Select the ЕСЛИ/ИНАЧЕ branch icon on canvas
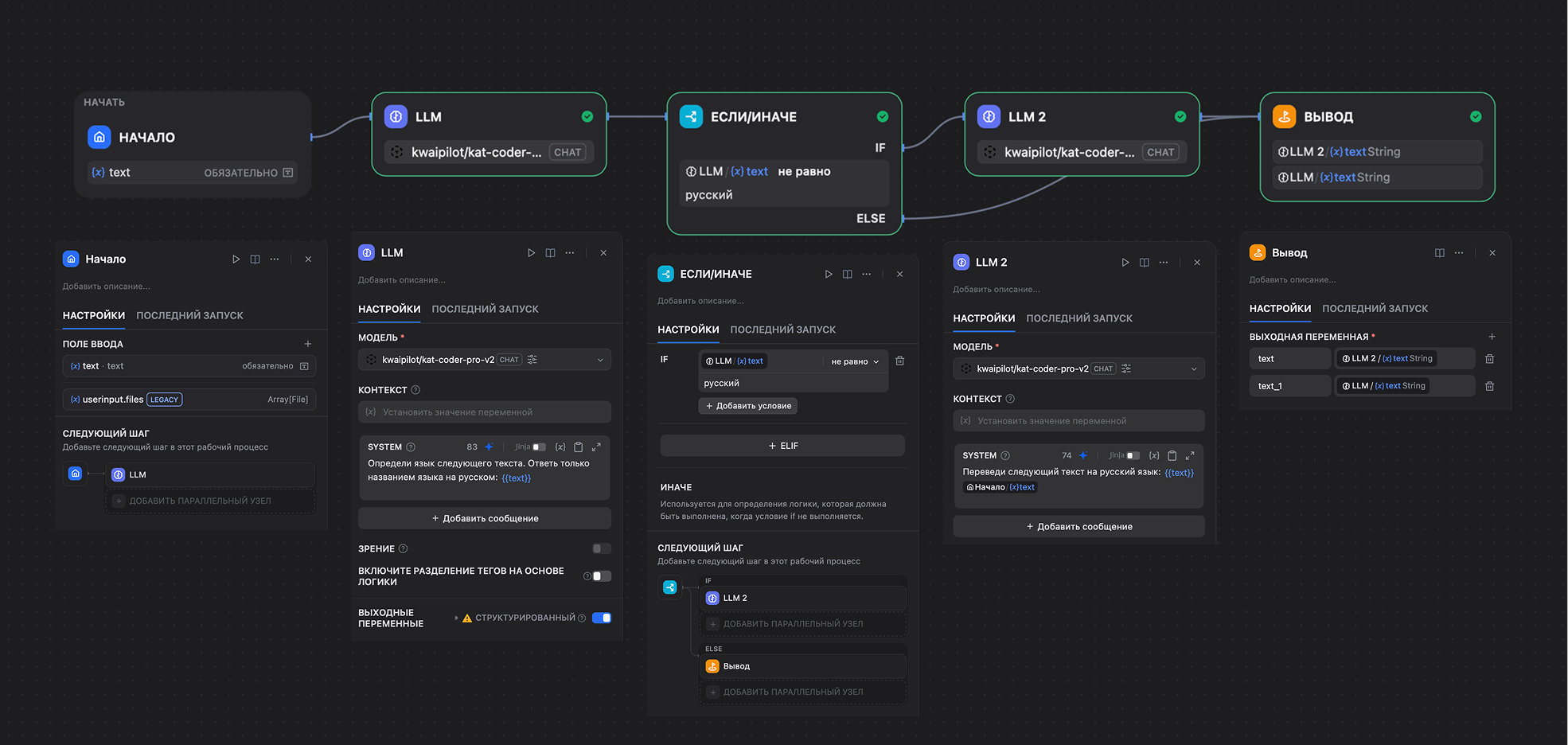The width and height of the screenshot is (1568, 745). (x=691, y=116)
